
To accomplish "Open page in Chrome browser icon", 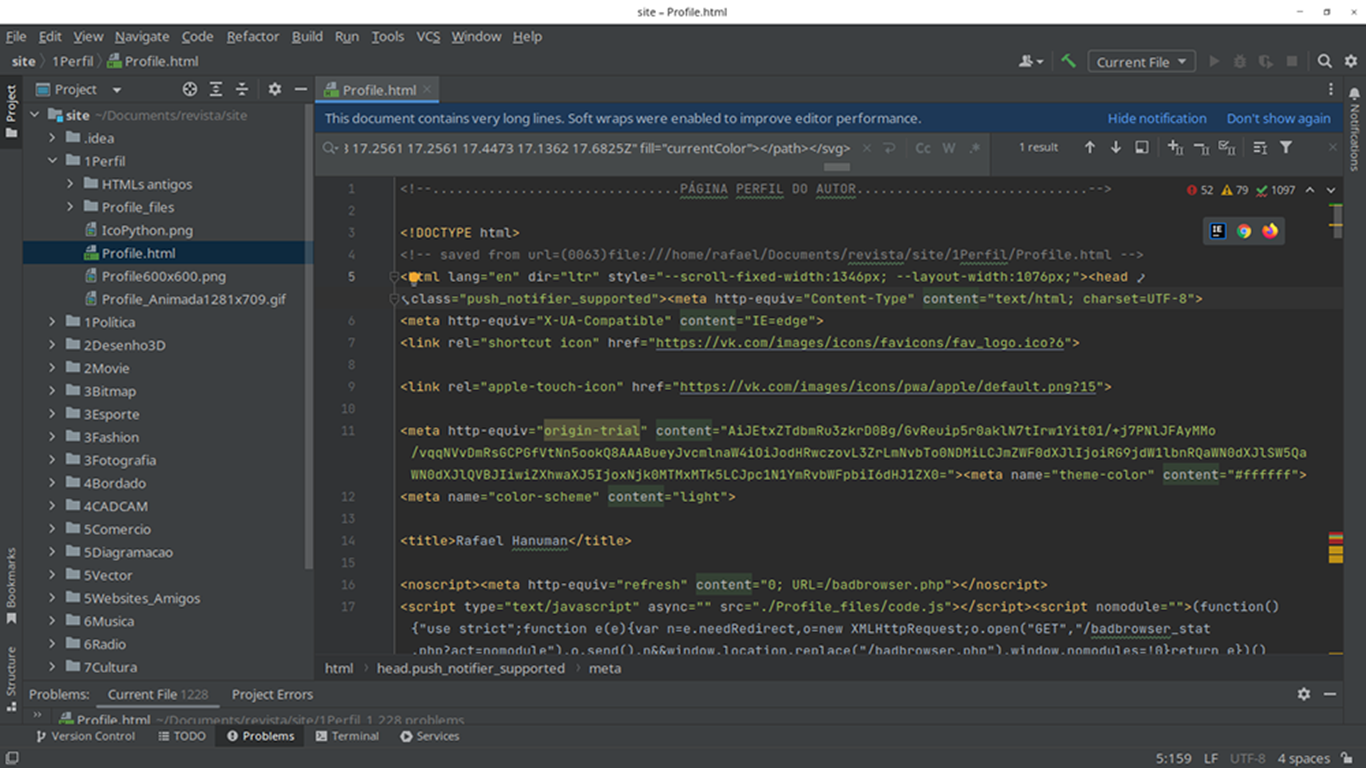I will click(1244, 231).
